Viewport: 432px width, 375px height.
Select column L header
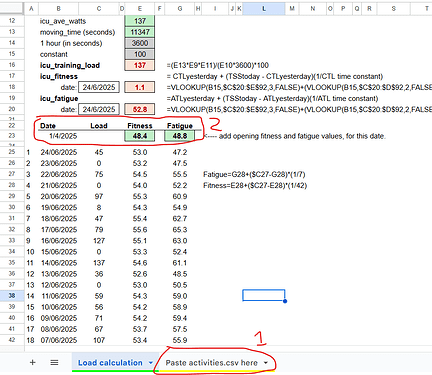[264, 9]
